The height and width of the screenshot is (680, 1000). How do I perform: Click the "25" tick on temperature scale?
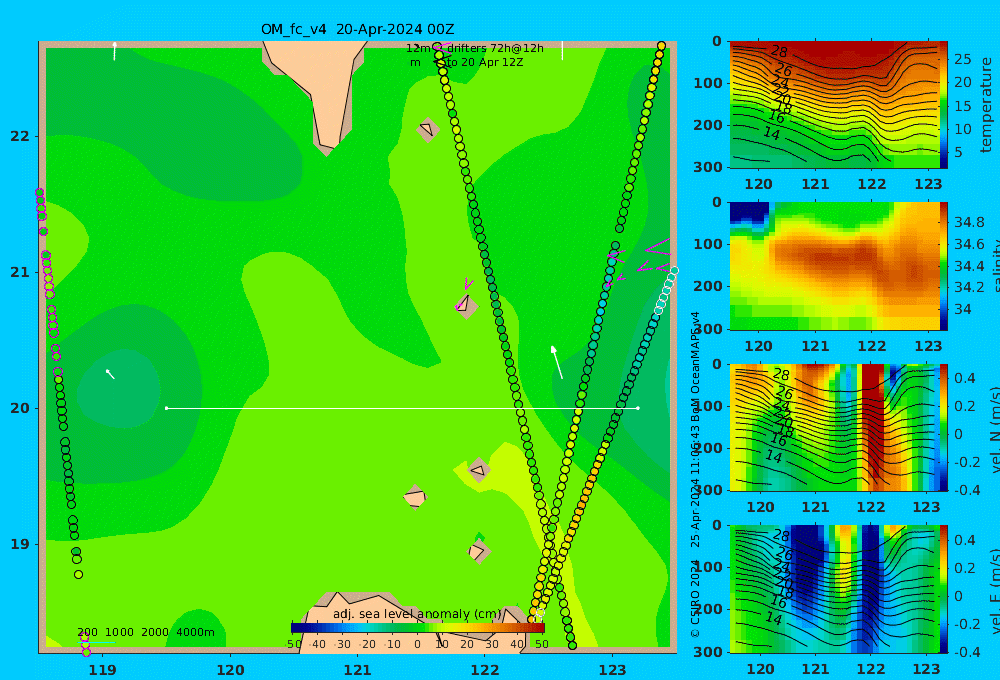(962, 59)
